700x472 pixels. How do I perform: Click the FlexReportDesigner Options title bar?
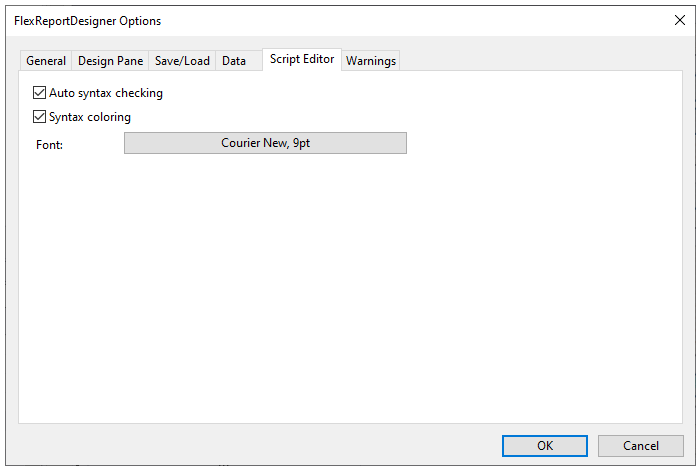(300, 20)
